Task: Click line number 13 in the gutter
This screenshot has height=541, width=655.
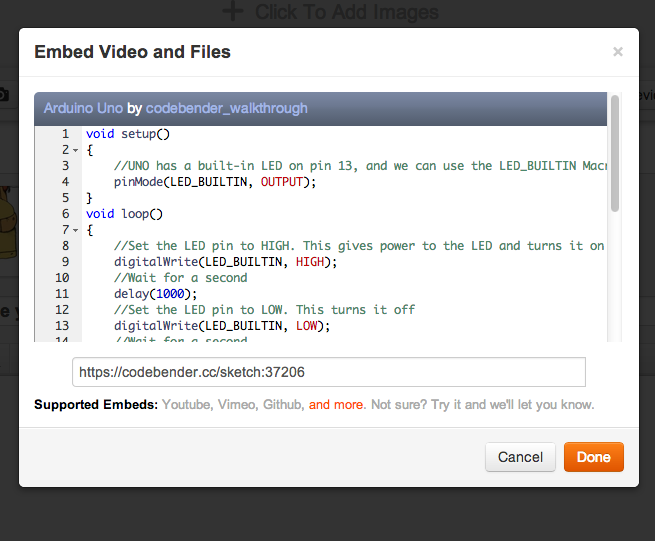Action: 62,326
